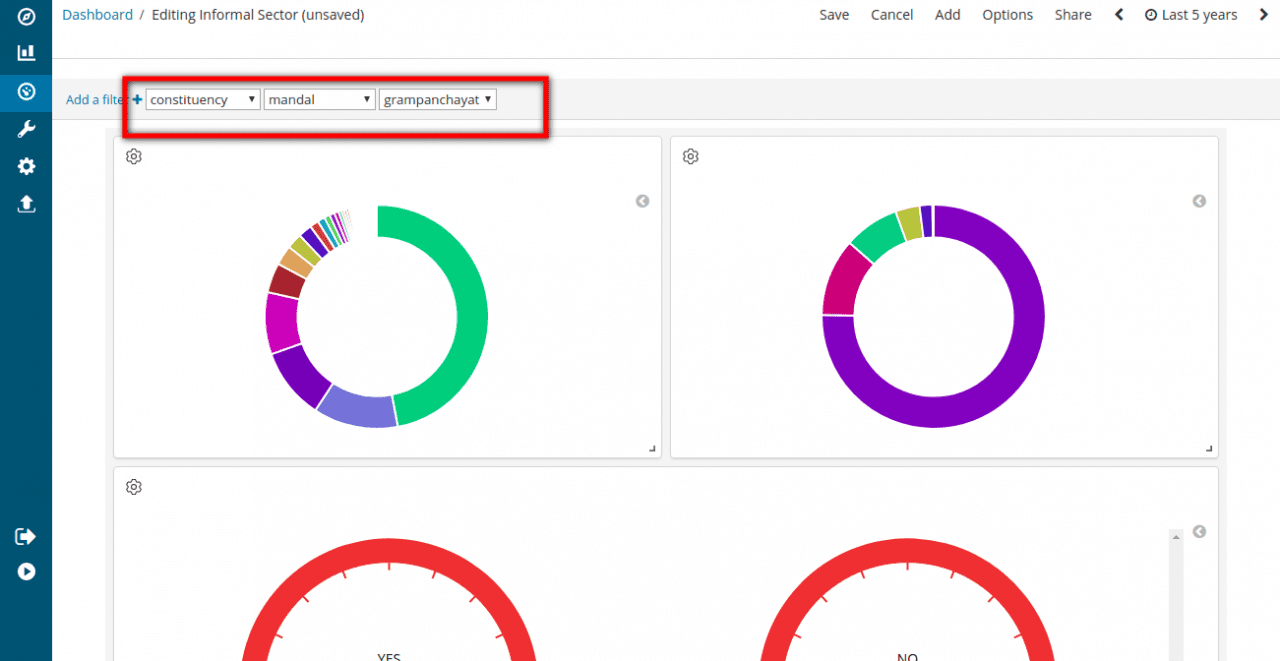Click the 'Editing Informal Sector (unsaved)' title text
Viewport: 1280px width, 661px height.
click(258, 15)
